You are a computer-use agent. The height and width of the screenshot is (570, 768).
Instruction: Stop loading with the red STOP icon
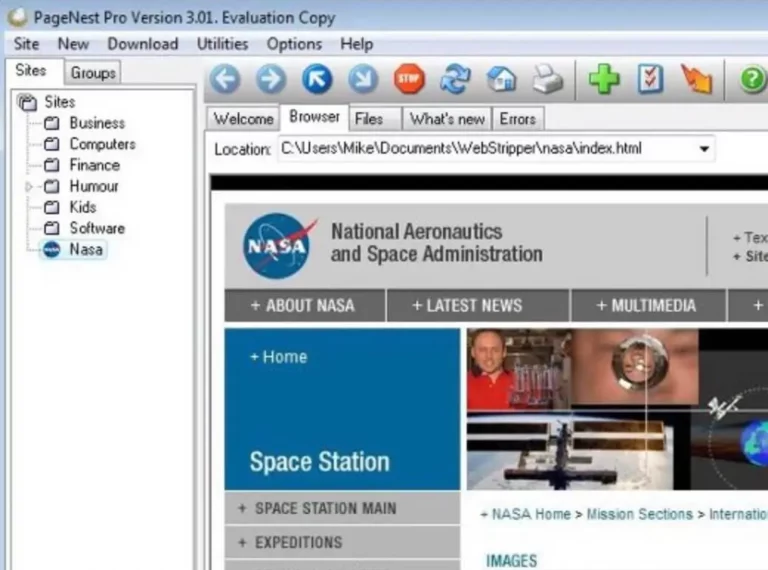409,79
